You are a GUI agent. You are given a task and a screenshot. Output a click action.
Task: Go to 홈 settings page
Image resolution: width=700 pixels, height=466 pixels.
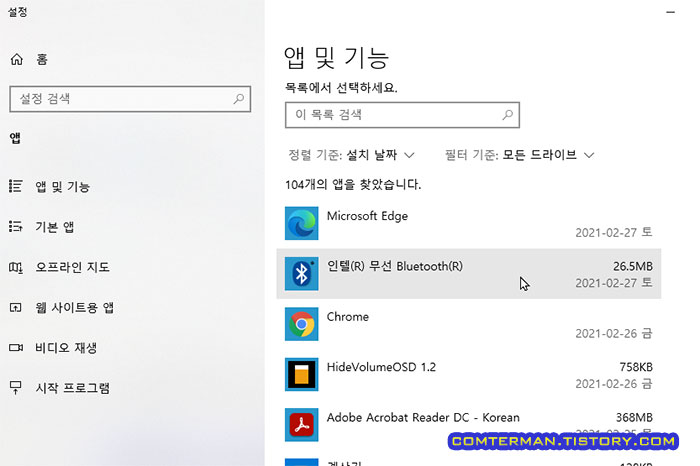[42, 59]
